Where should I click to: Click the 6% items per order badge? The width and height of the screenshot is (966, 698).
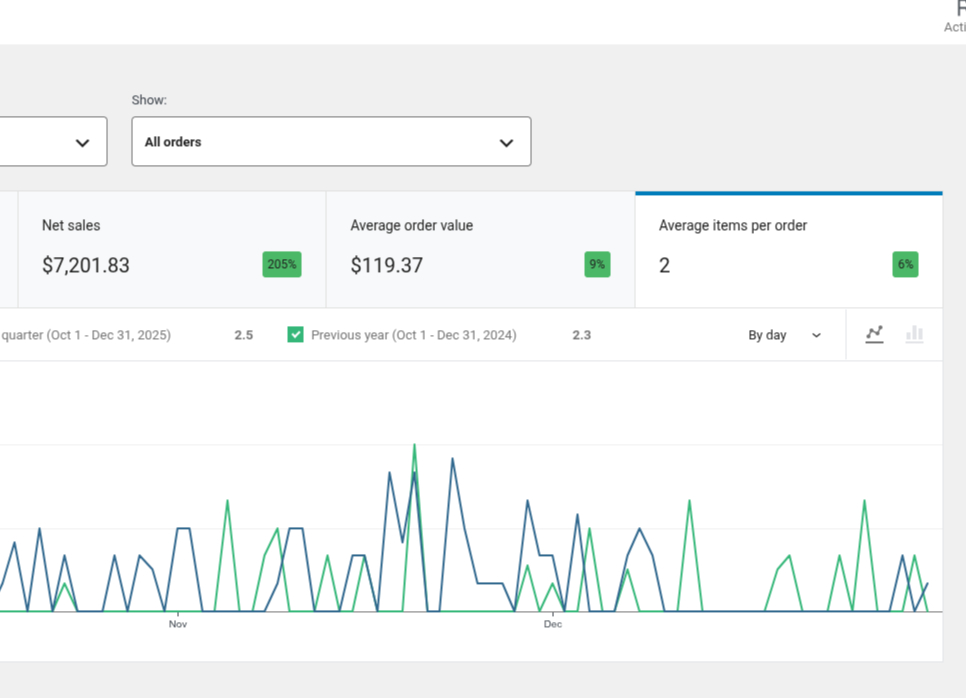point(905,264)
